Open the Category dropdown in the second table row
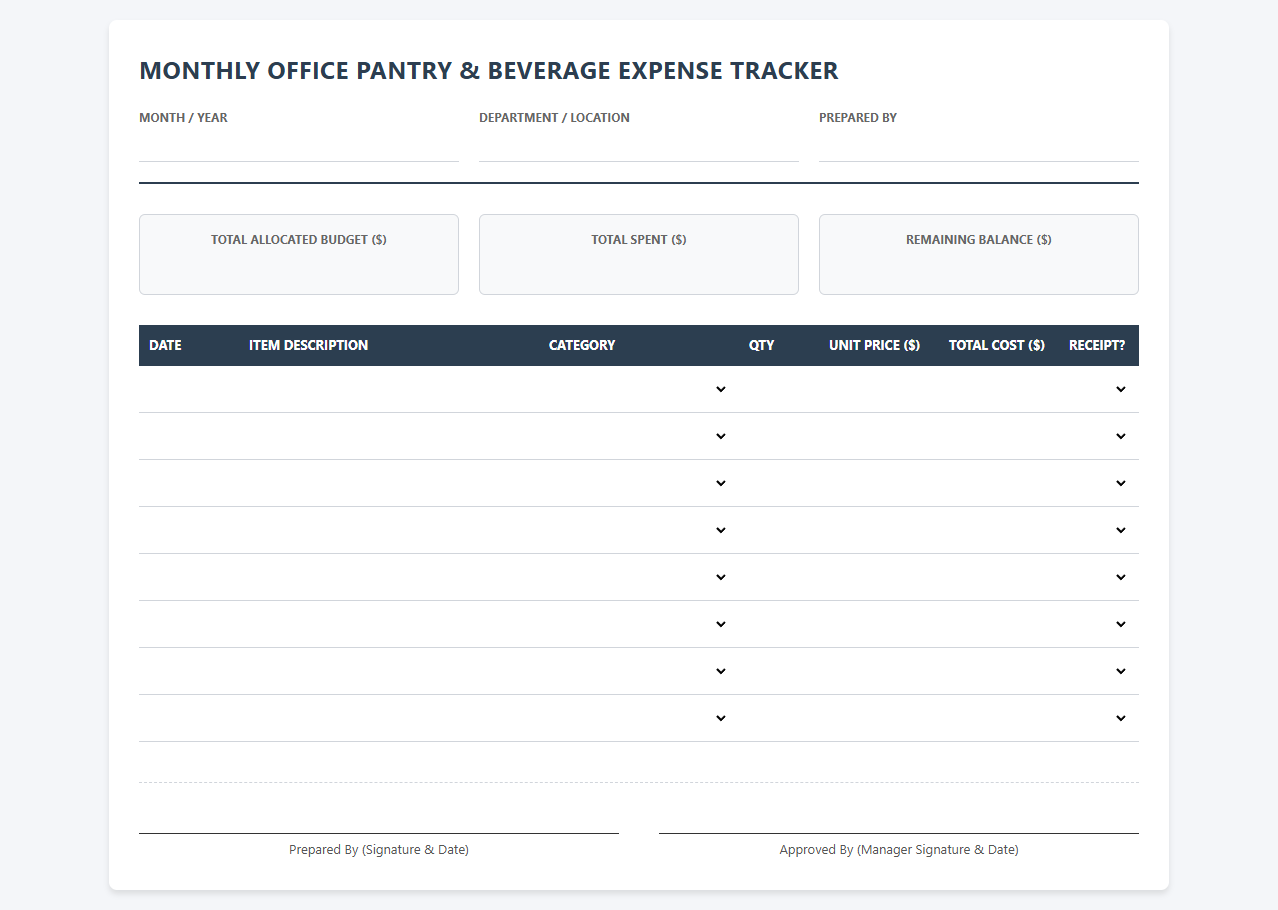Screen dimensions: 1278x910 click(639, 436)
